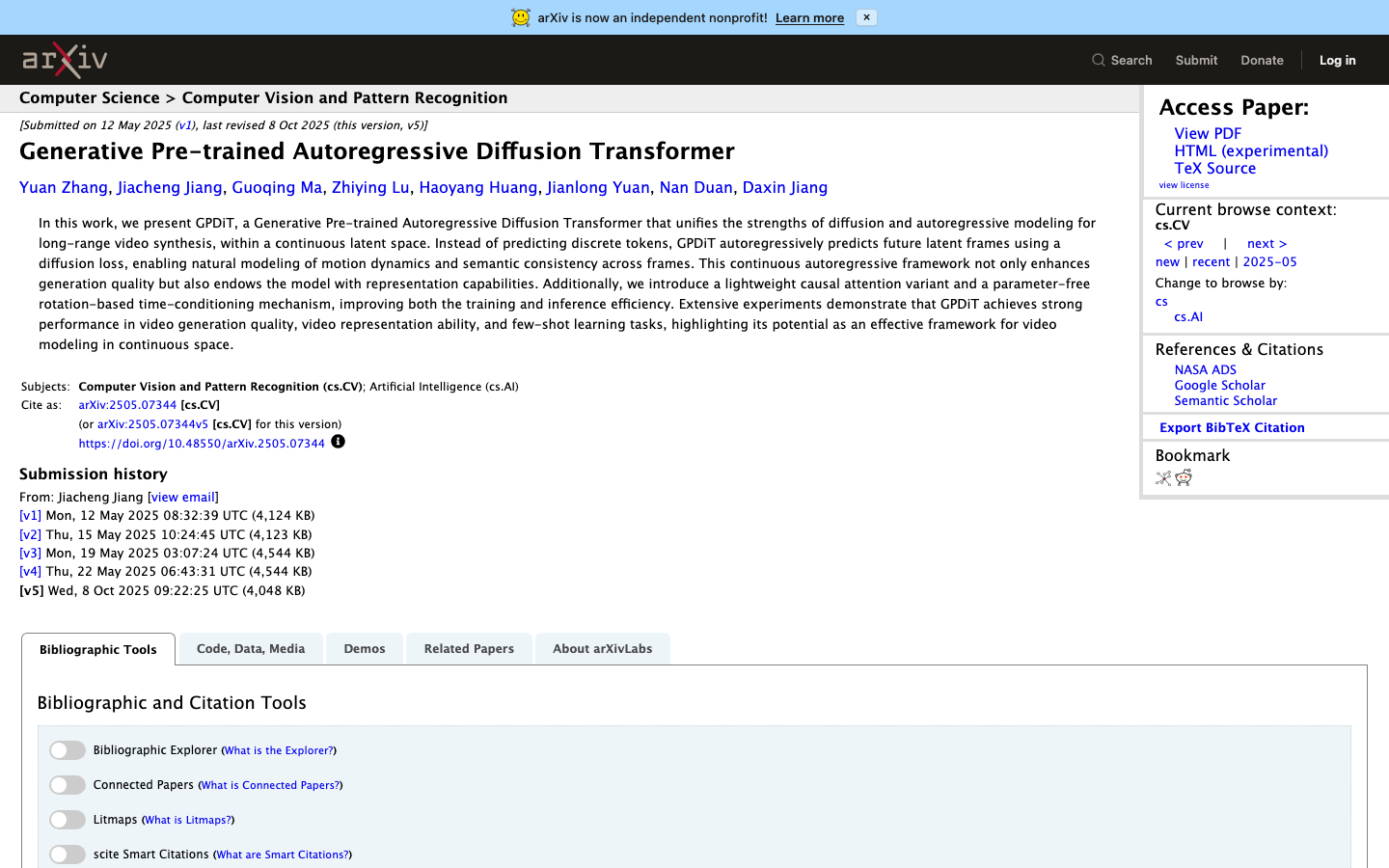
Task: Enable scite Smart Citations toggle
Action: point(68,854)
